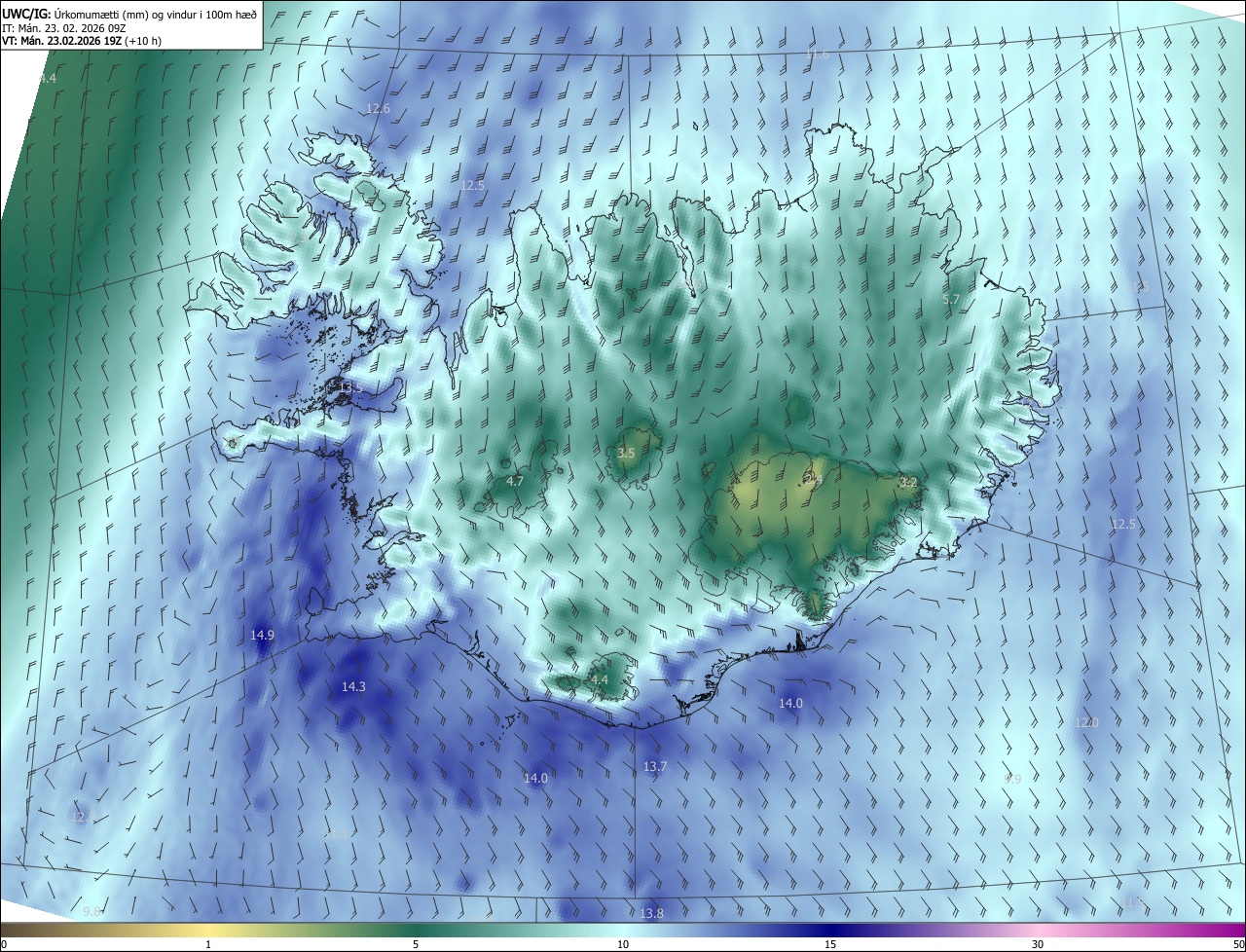
Task: Click the 14.9 value label
Action: (262, 635)
